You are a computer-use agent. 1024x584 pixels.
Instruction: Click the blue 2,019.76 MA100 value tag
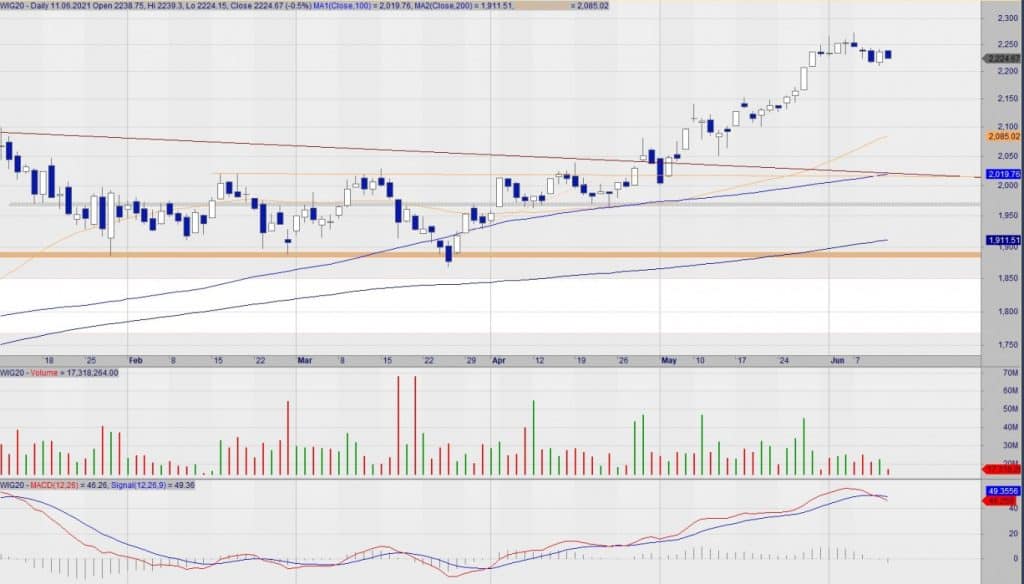click(1001, 174)
